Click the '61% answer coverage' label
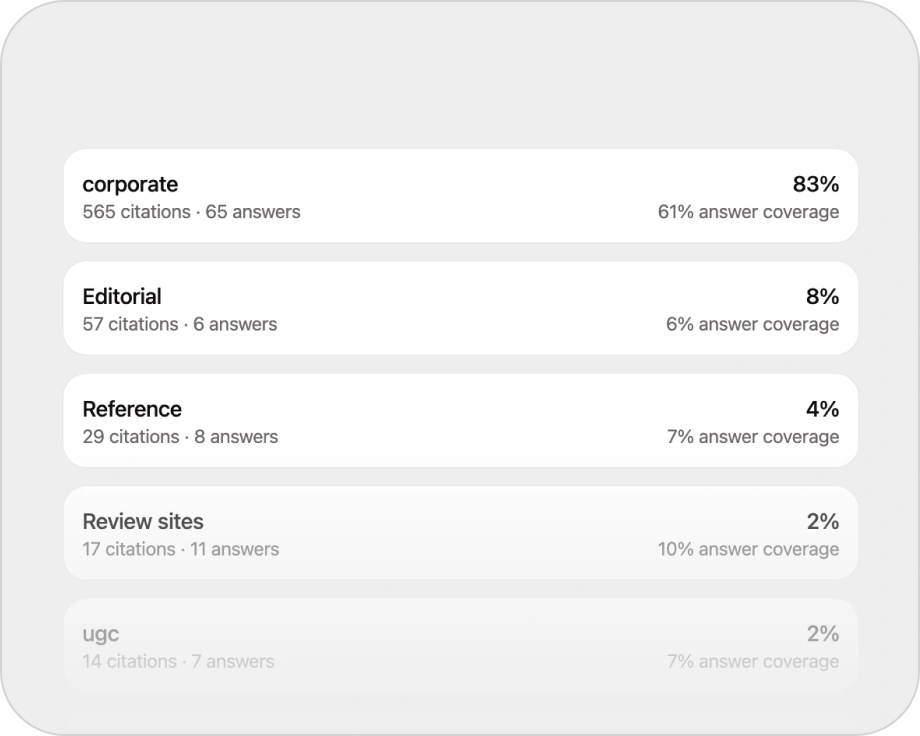Viewport: 920px width, 736px height. tap(748, 212)
